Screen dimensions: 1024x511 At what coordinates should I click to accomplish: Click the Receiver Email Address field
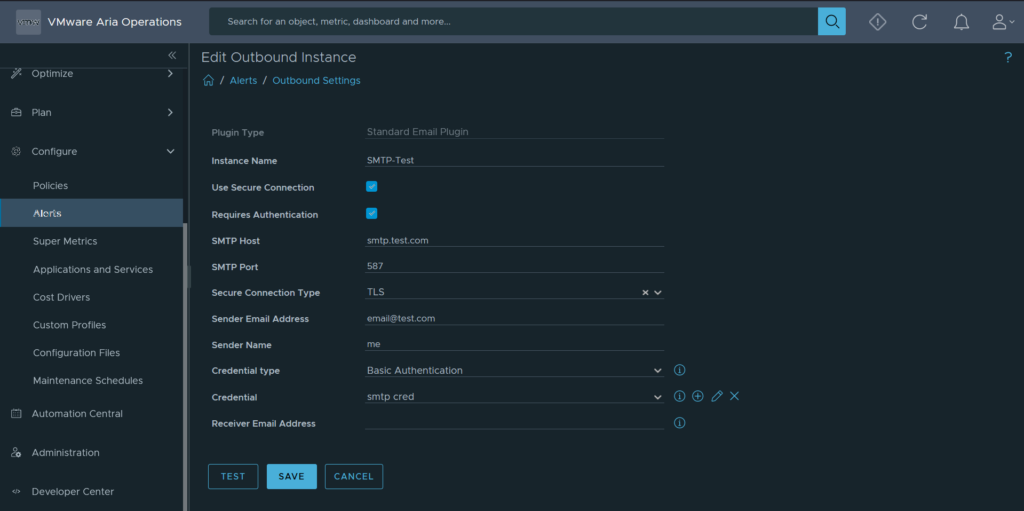(515, 423)
